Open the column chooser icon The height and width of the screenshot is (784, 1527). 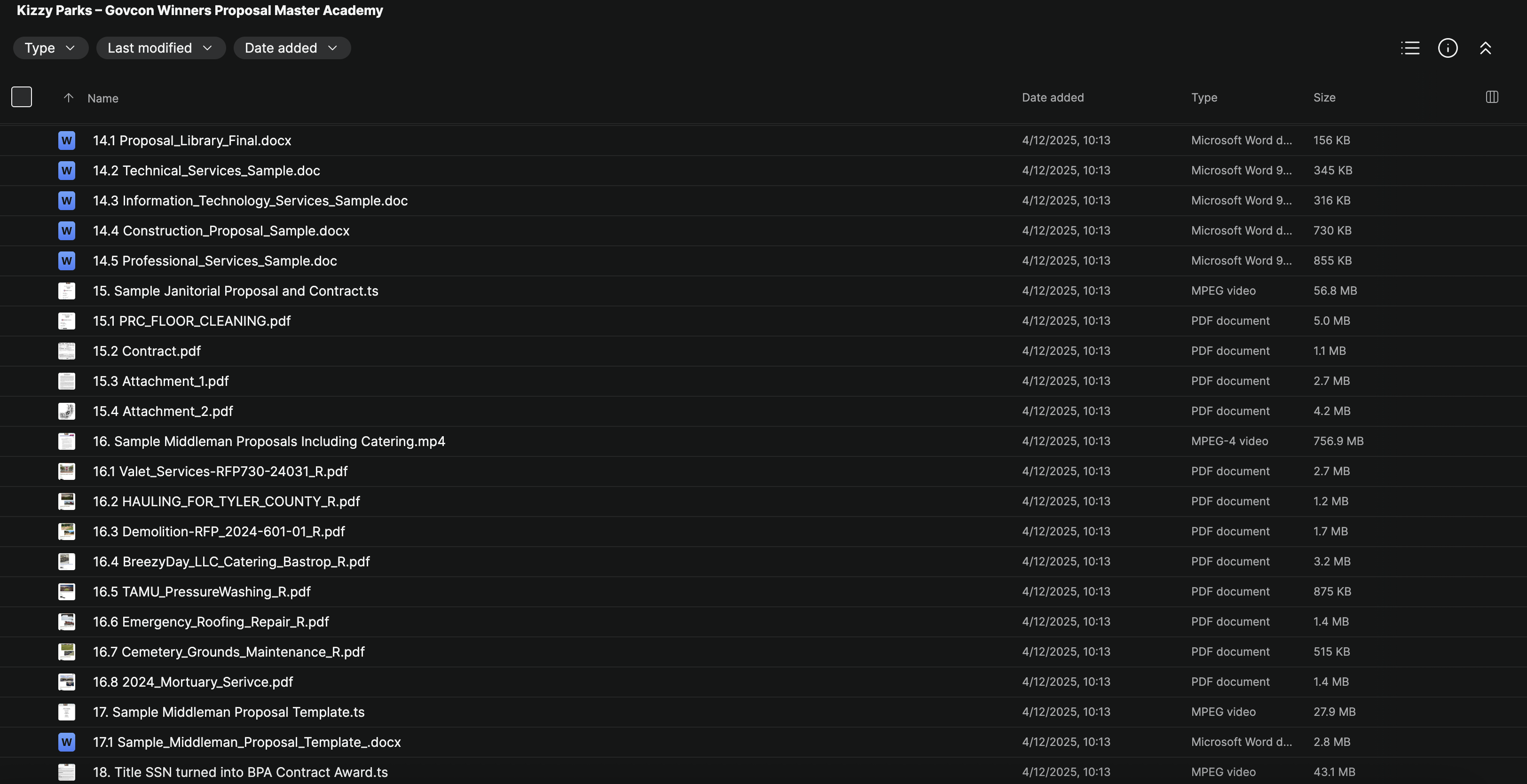coord(1492,97)
